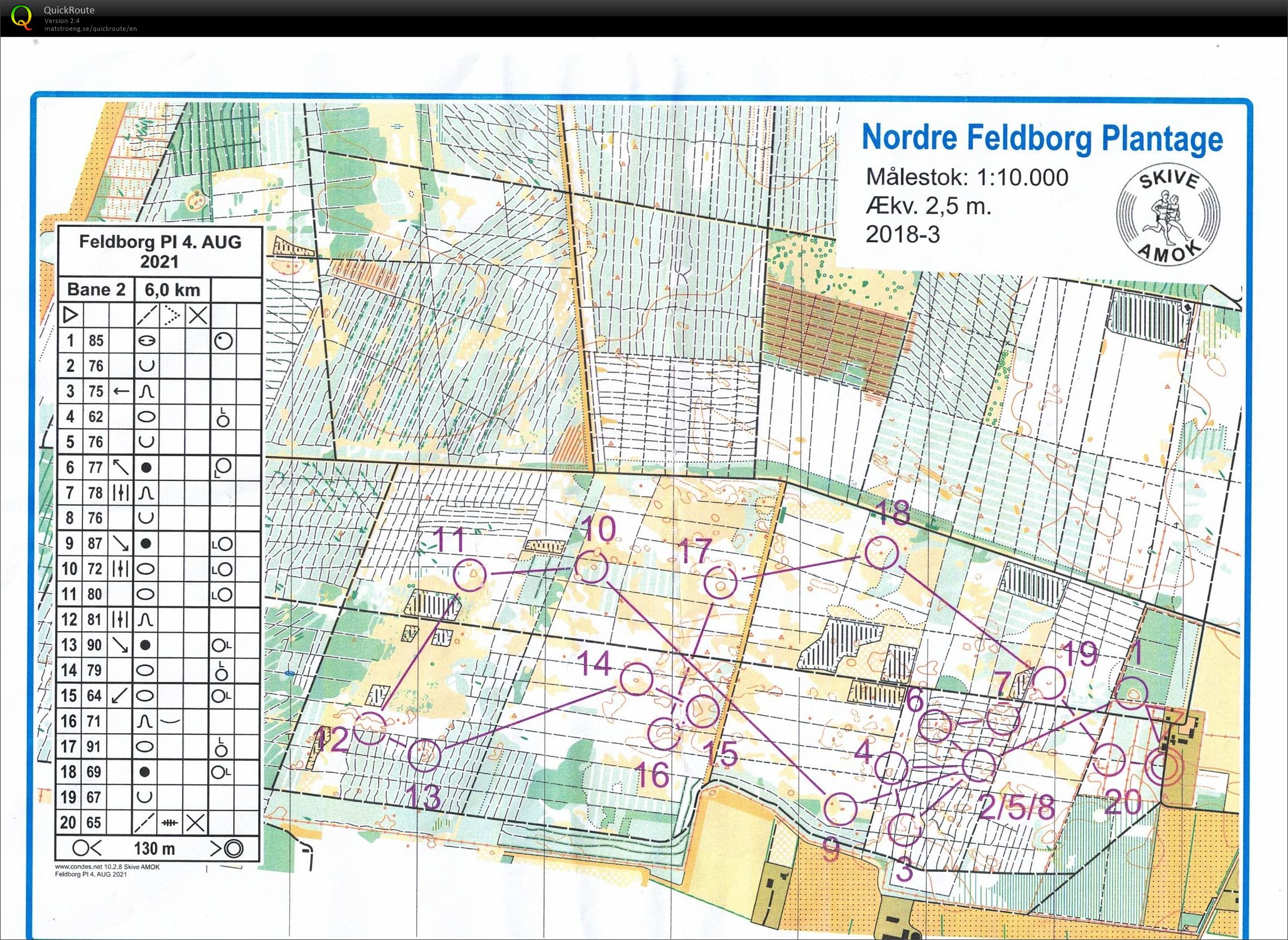Click the '2018-3' map version text
Viewport: 1288px width, 940px height.
pos(902,234)
